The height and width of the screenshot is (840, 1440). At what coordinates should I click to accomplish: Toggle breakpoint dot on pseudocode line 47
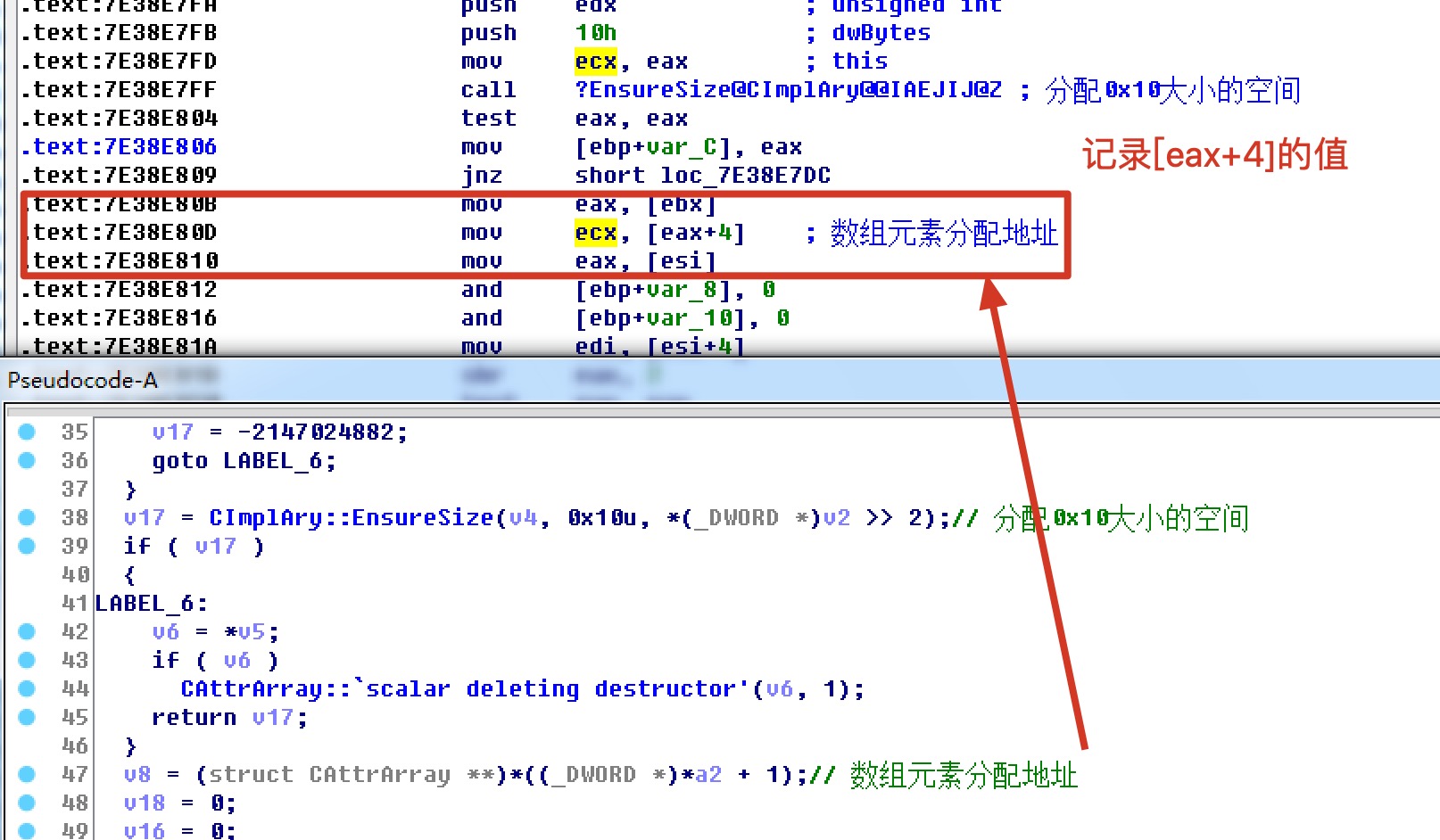click(27, 774)
